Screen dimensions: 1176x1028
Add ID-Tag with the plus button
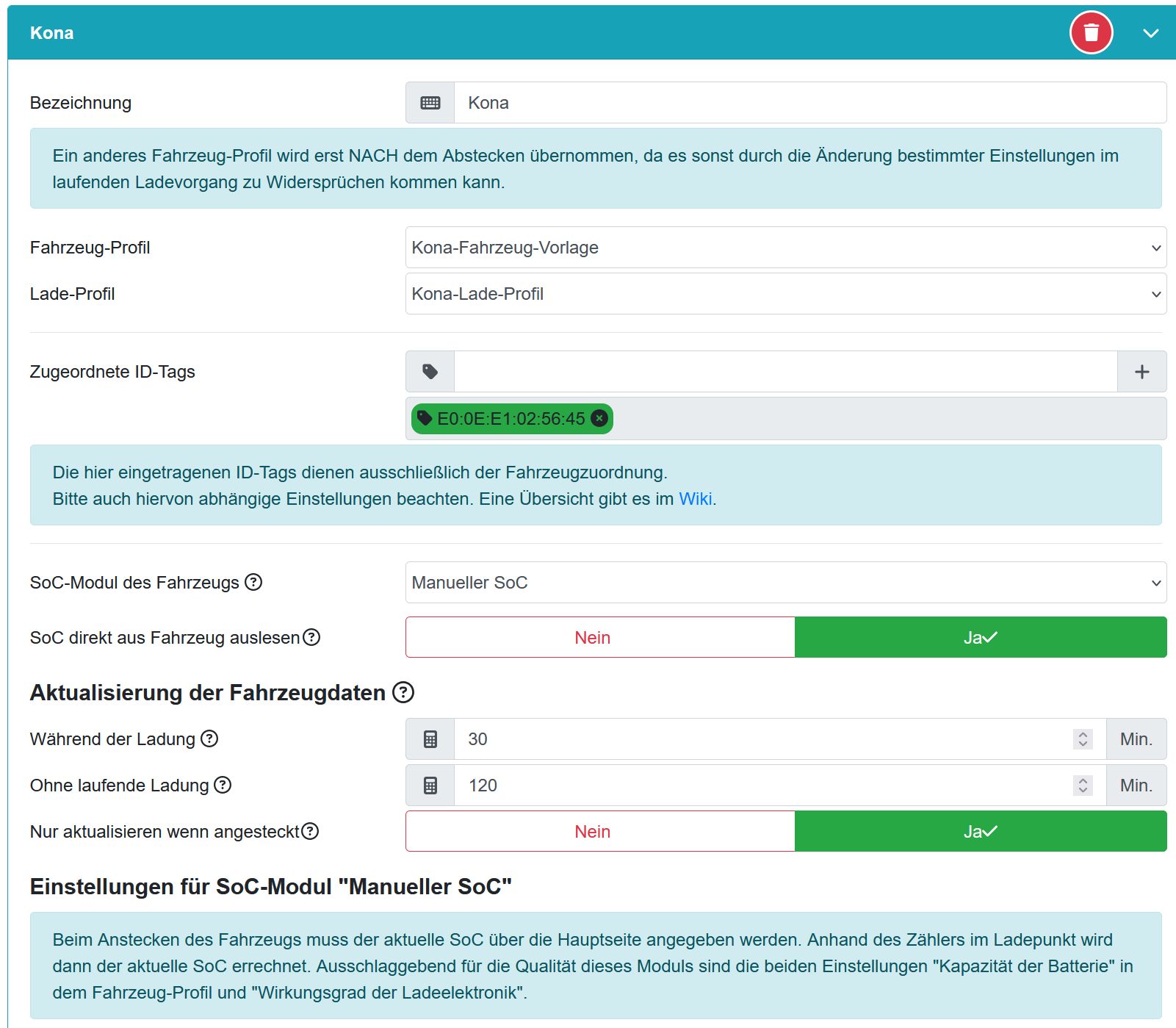coord(1142,372)
